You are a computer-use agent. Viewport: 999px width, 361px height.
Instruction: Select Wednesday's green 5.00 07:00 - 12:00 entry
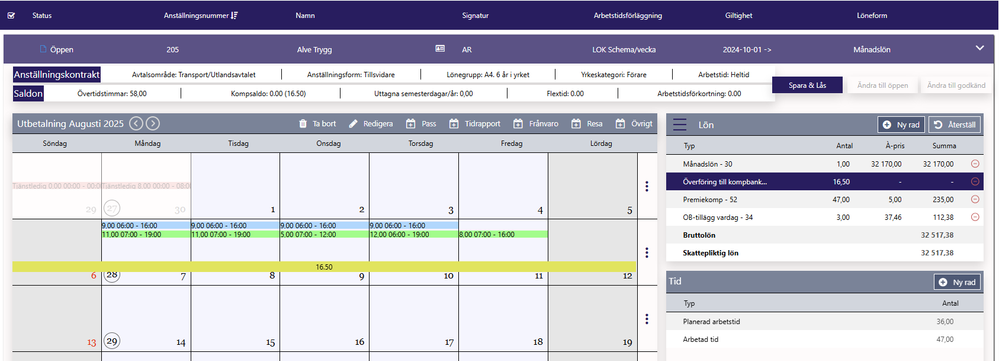(x=324, y=234)
